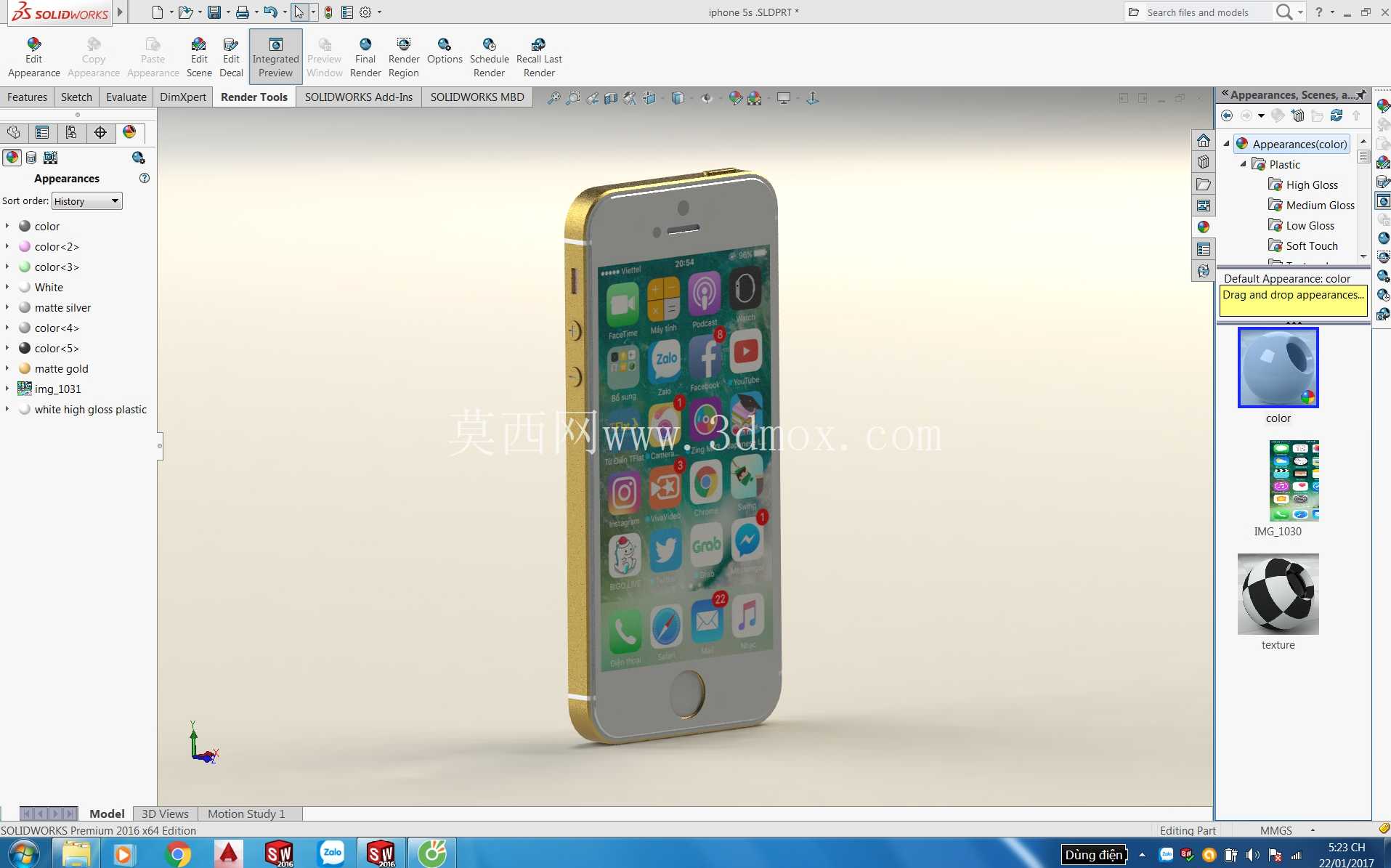Viewport: 1391px width, 868px height.
Task: Open DisplayManager tab
Action: pyautogui.click(x=129, y=132)
